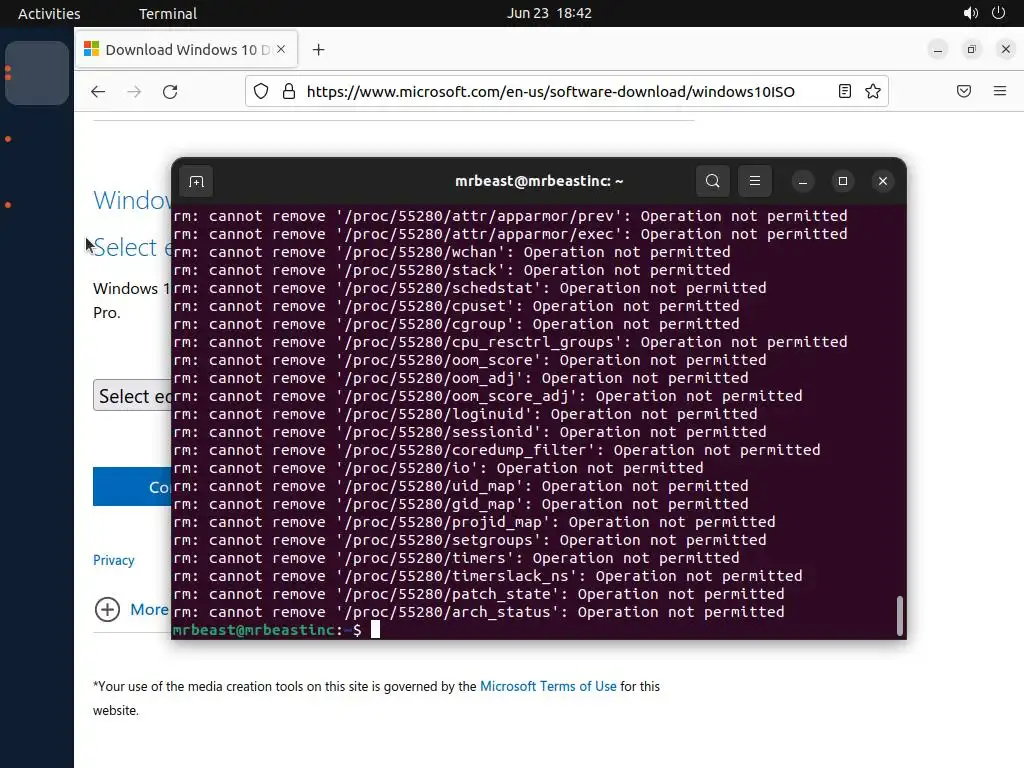Restore the Firefox window size
This screenshot has height=768, width=1024.
(x=972, y=50)
